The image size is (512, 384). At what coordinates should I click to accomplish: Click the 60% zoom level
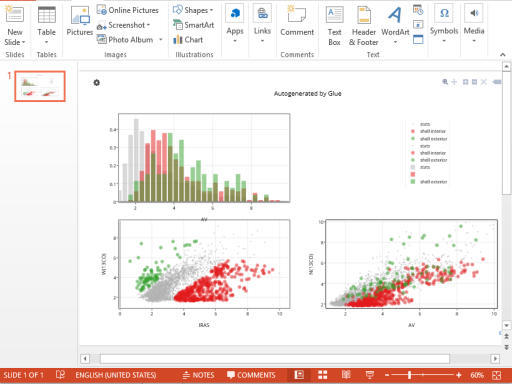477,375
